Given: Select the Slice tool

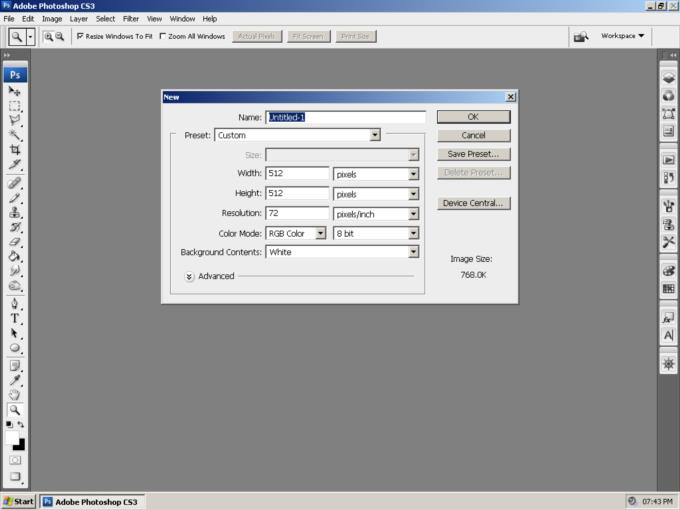Looking at the screenshot, I should coord(14,164).
